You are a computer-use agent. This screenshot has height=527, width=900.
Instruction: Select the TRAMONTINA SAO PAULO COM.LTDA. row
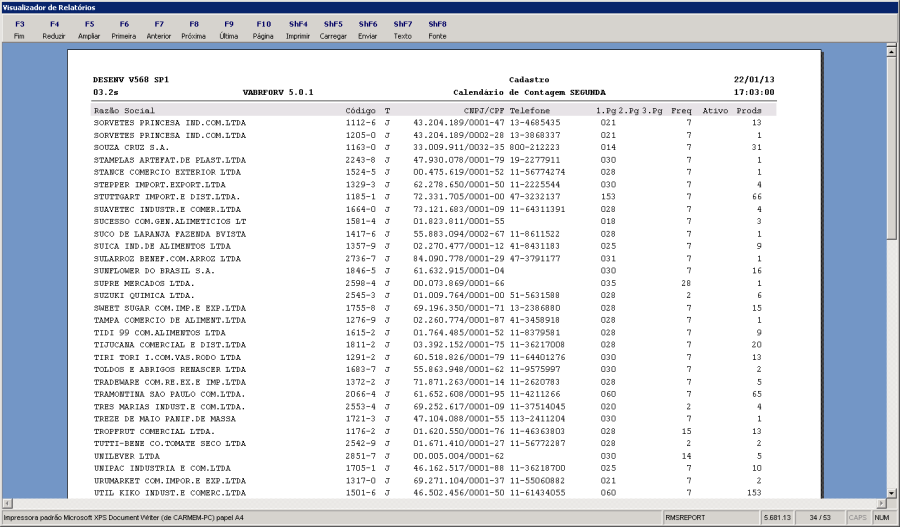pyautogui.click(x=428, y=394)
